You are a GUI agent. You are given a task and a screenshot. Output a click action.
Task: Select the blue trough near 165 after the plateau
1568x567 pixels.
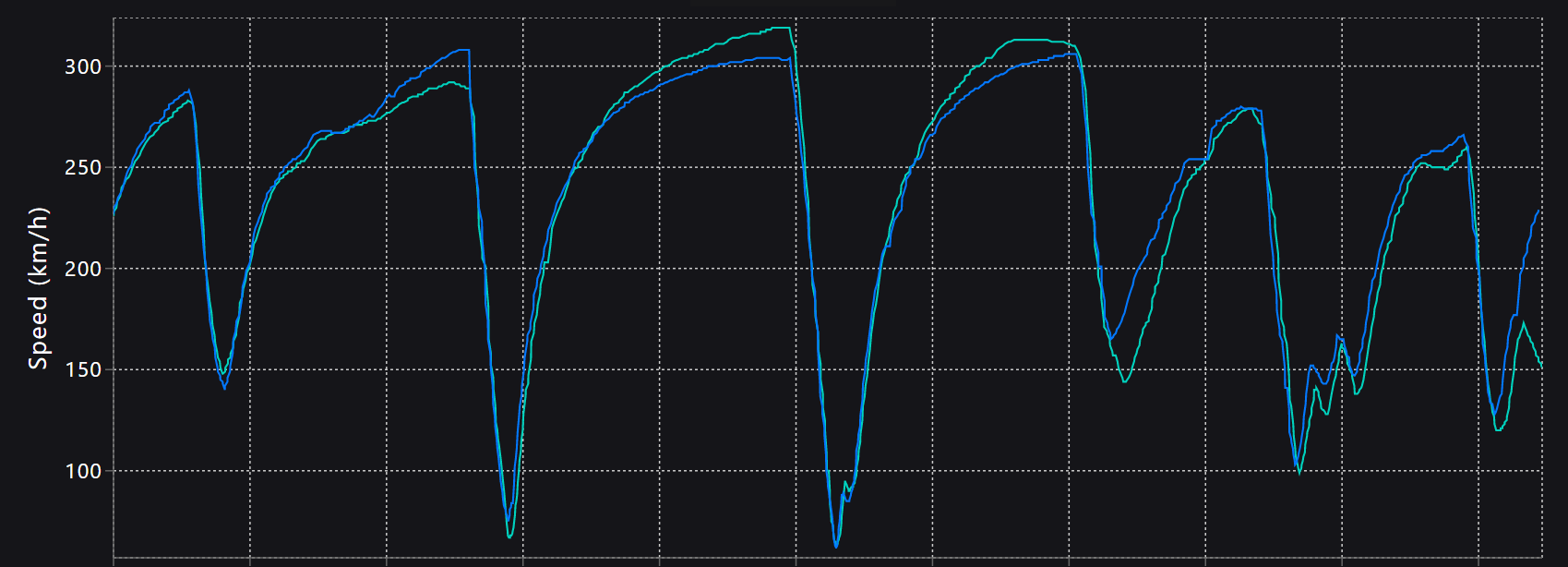coord(1111,339)
